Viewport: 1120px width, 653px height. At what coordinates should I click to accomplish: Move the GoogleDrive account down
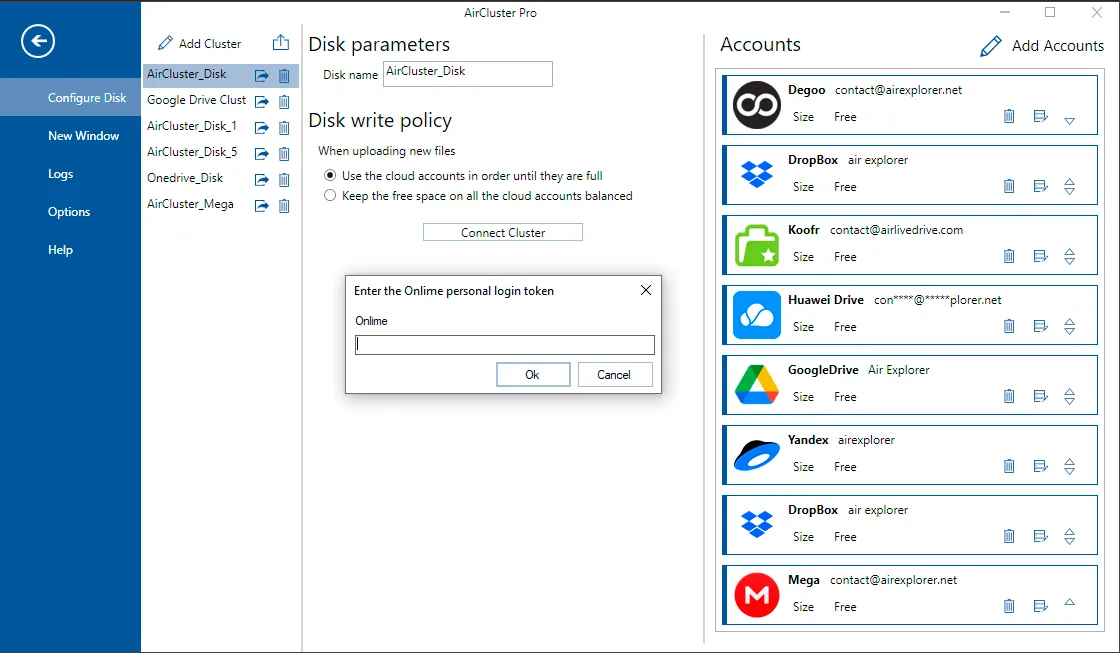(1069, 401)
